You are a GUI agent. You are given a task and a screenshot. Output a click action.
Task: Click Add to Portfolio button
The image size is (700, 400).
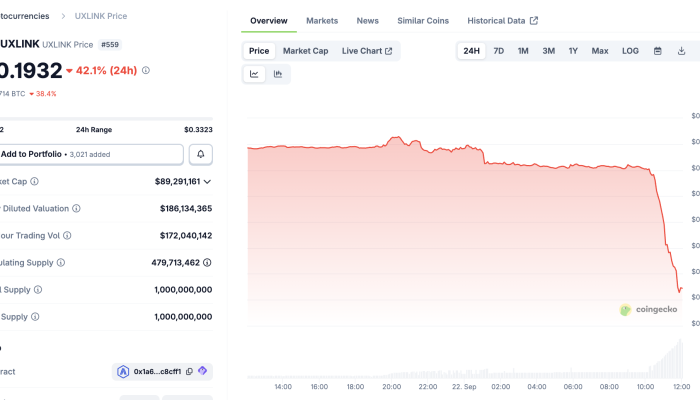point(91,154)
